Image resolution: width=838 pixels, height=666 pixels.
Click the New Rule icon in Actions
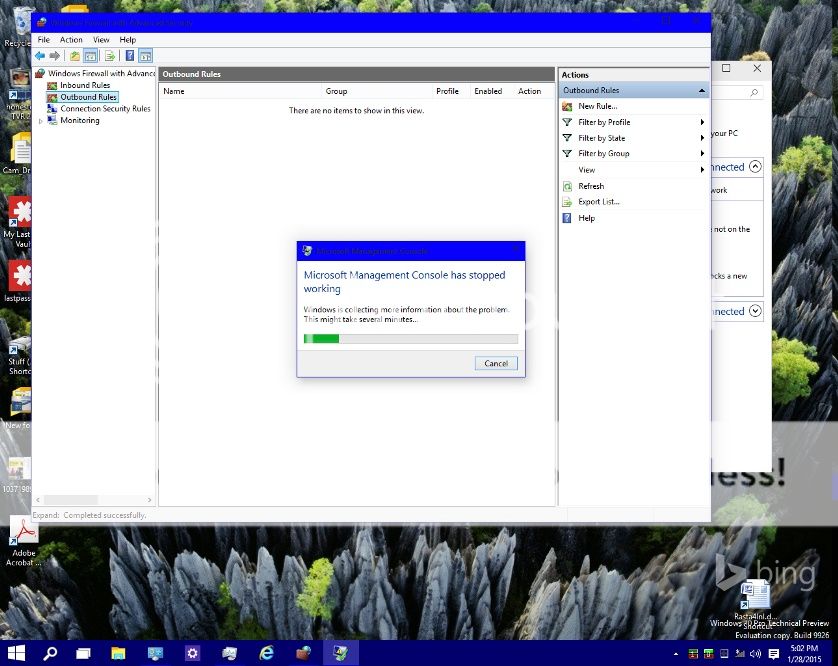(568, 106)
